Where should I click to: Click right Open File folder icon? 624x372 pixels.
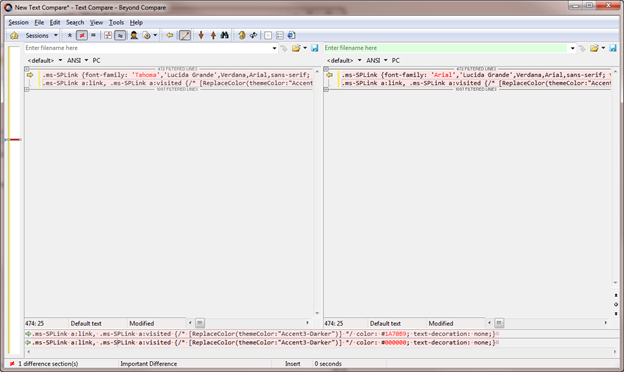[594, 48]
